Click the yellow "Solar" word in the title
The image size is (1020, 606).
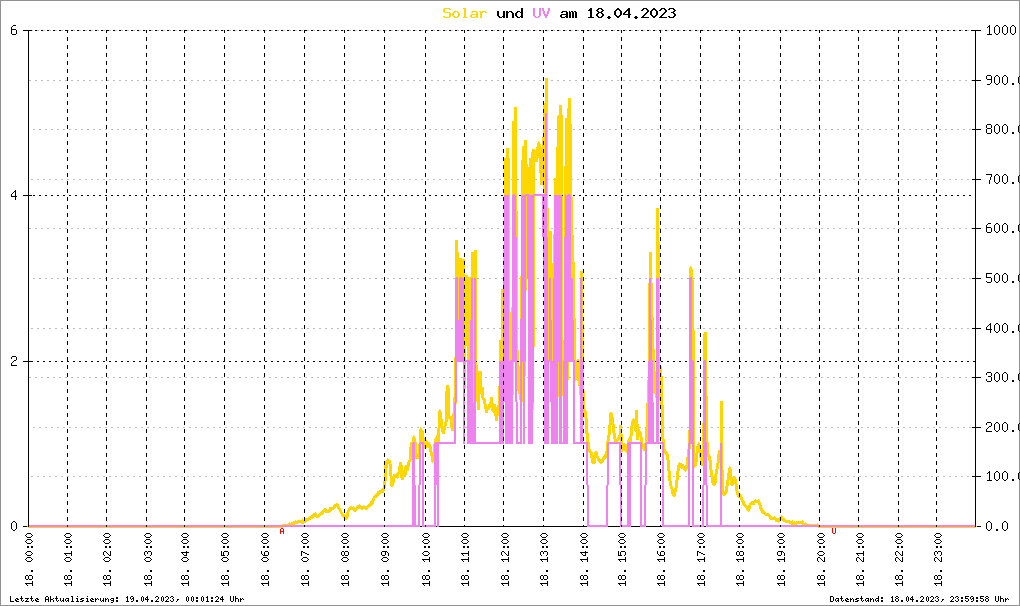click(x=465, y=13)
